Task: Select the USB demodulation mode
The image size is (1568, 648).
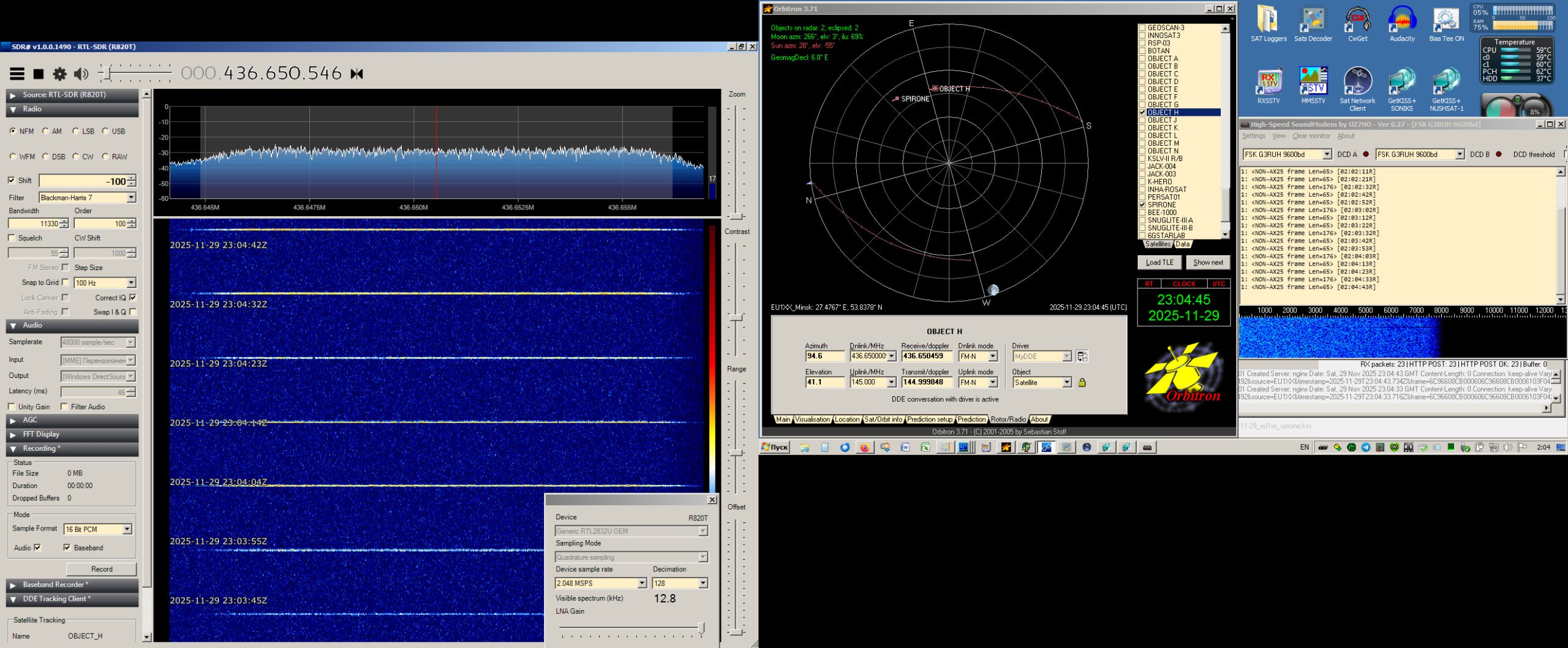Action: (x=106, y=131)
